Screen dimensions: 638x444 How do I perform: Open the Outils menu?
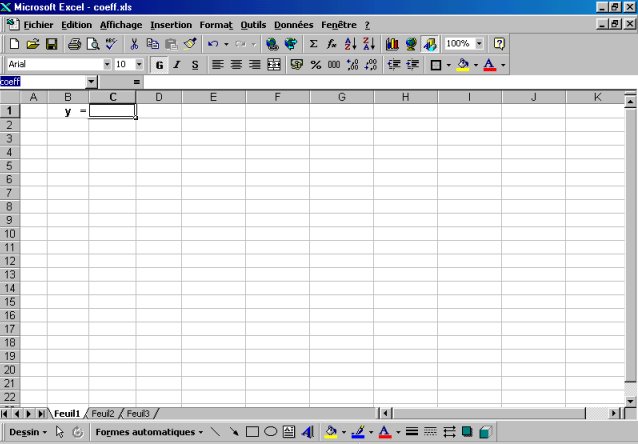click(253, 25)
